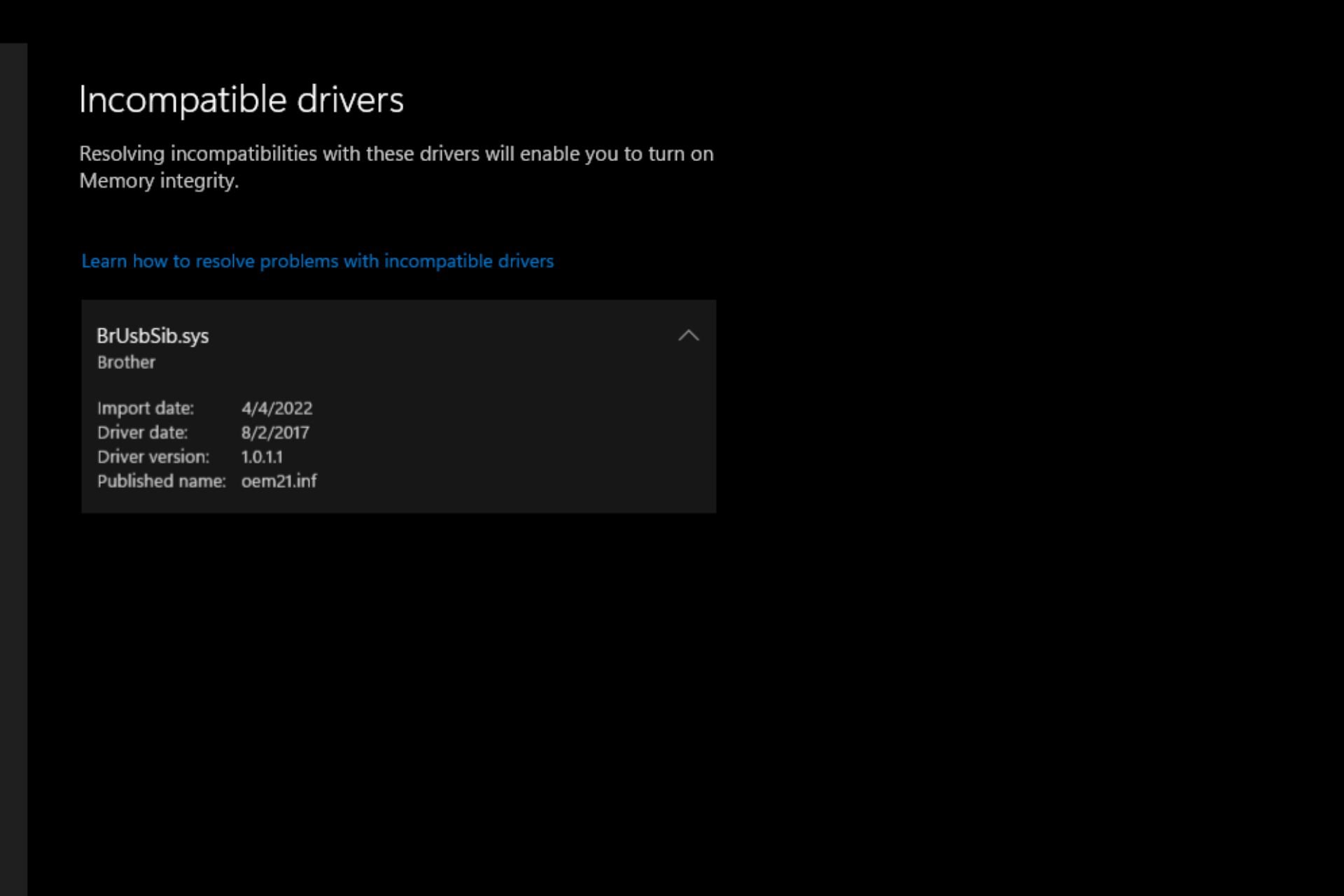Click the driver version value 1.0.1.1
This screenshot has height=896, width=1344.
[x=262, y=457]
